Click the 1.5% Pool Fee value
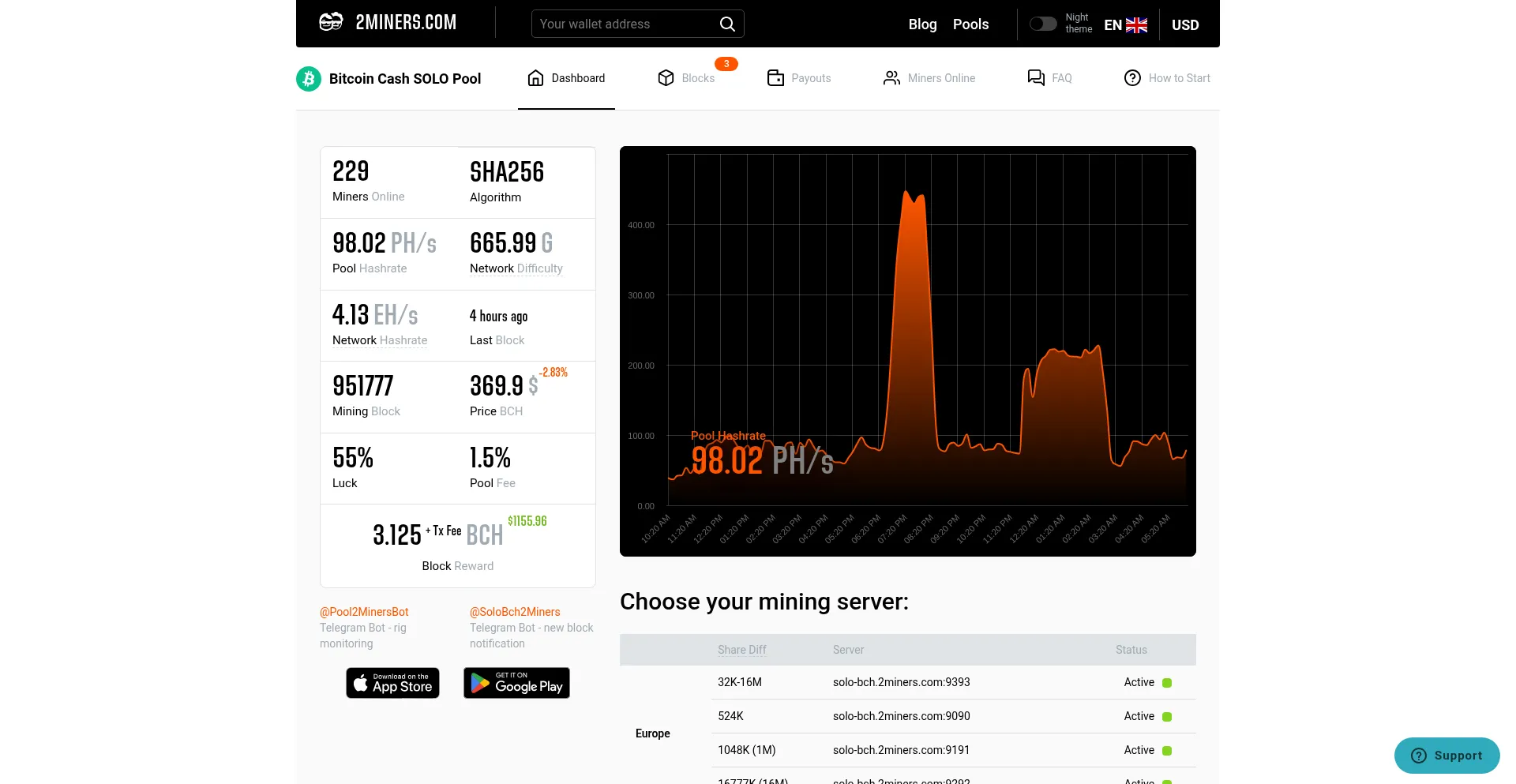Image resolution: width=1516 pixels, height=784 pixels. click(x=490, y=458)
